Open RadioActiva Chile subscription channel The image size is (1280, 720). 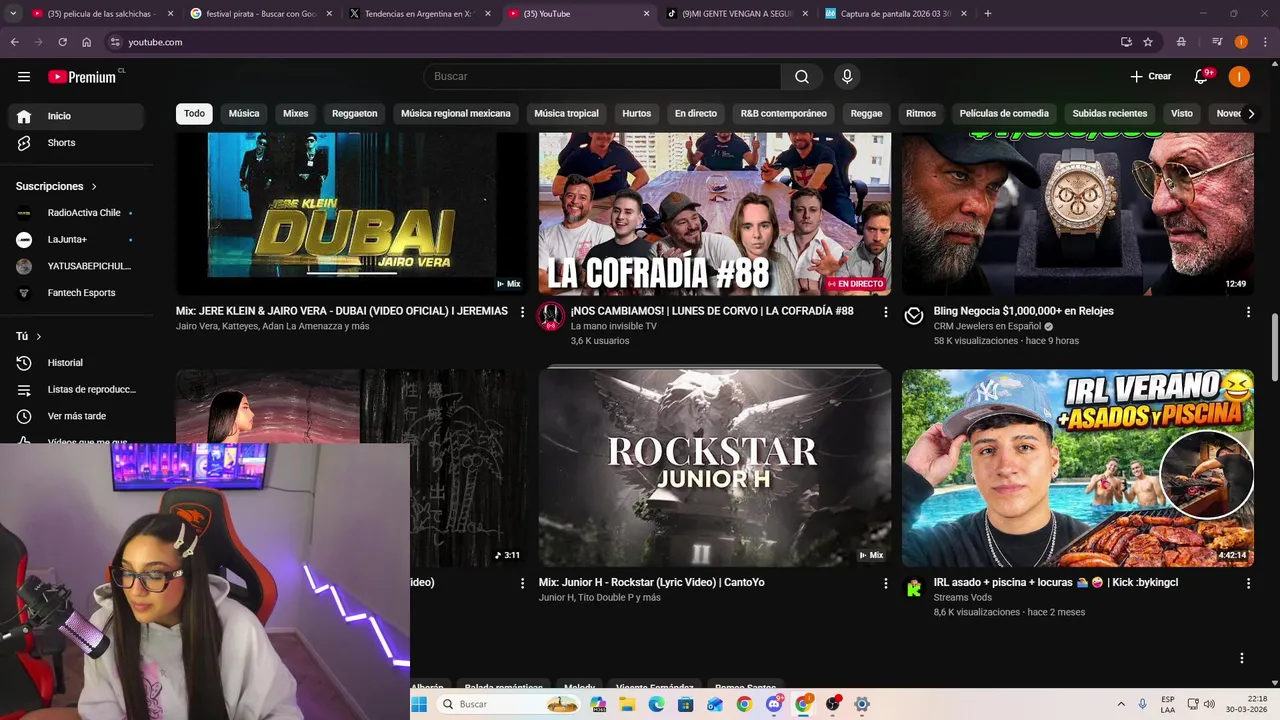tap(75, 213)
